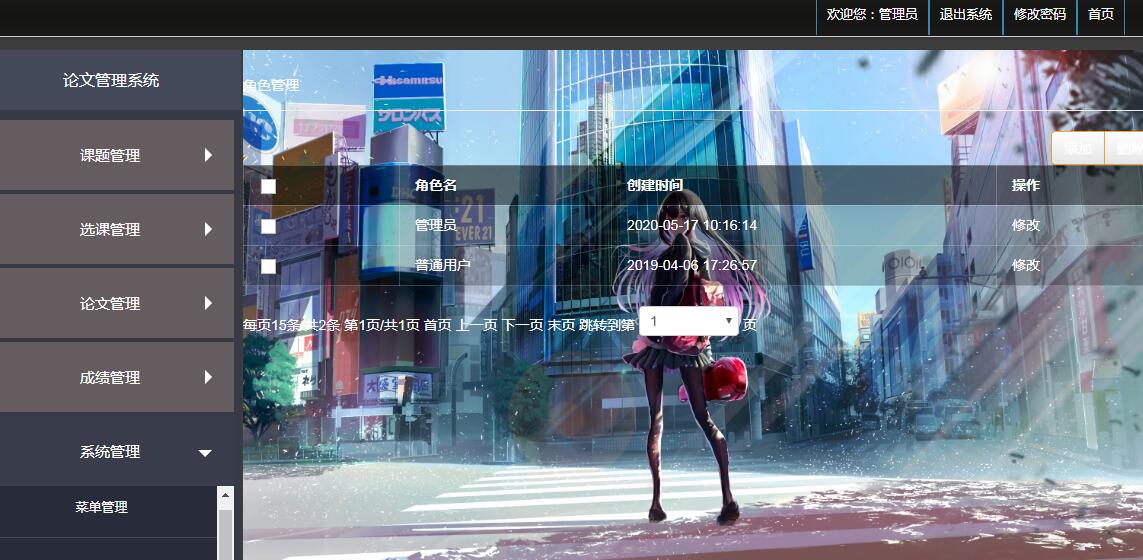Screen dimensions: 1143x560
Task: Click the 2020-05-17 10:16:14 timestamp
Action: [692, 225]
